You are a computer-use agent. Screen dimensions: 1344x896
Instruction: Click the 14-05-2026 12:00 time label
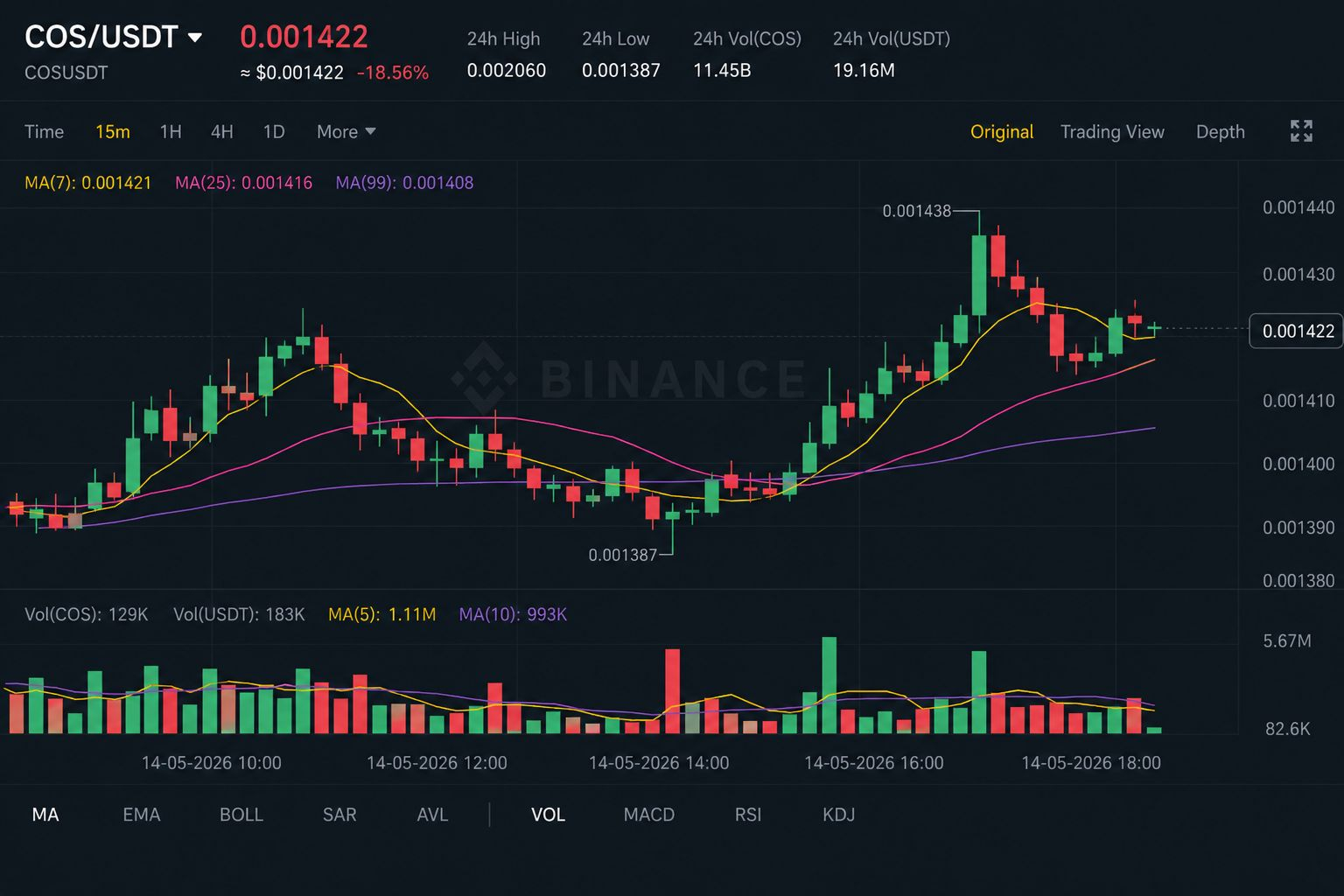[437, 763]
